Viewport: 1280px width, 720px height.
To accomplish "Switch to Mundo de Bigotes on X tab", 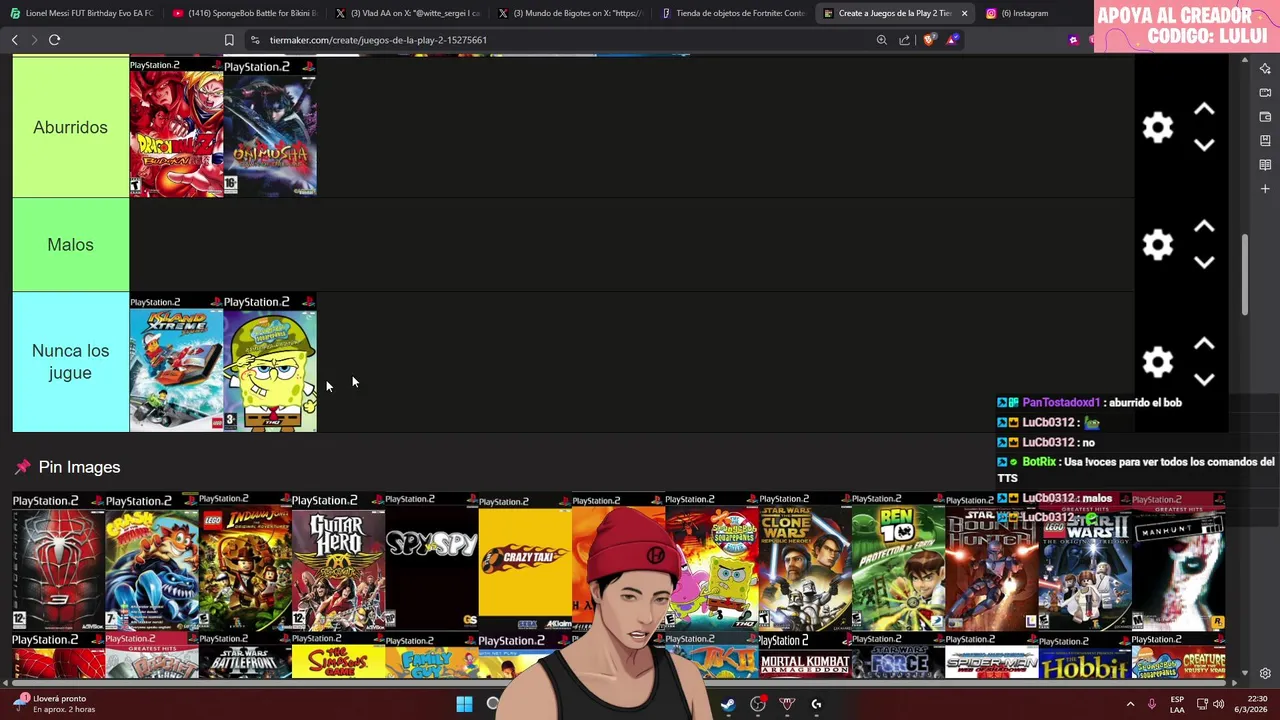I will (x=571, y=13).
